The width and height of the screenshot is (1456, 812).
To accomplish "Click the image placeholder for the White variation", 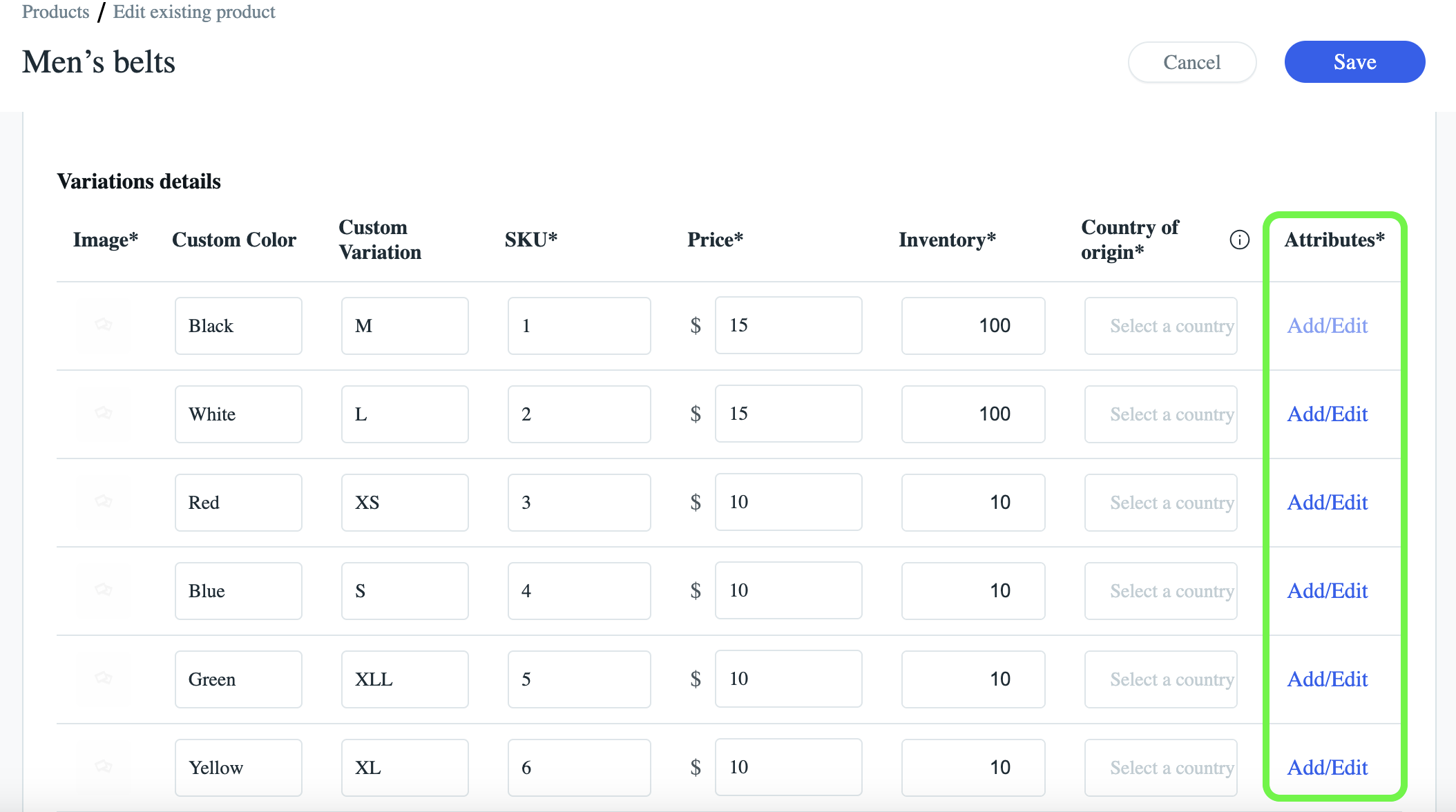I will point(104,414).
